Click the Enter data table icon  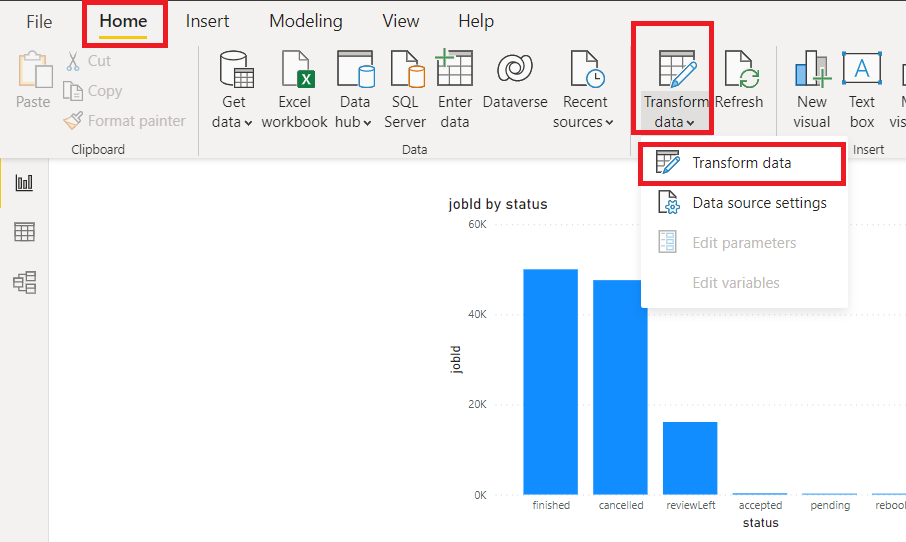tap(454, 68)
